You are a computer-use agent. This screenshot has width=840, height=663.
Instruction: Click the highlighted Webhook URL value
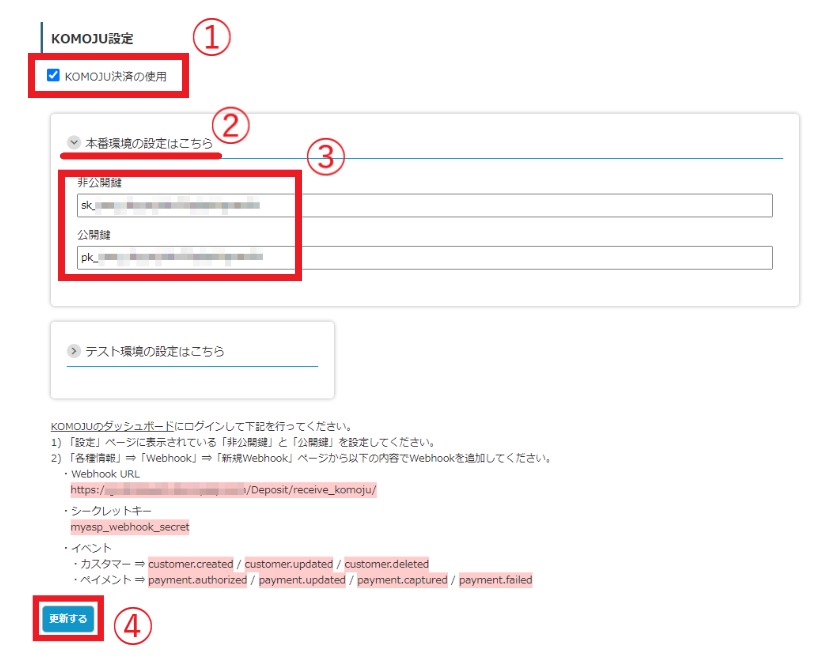point(223,490)
